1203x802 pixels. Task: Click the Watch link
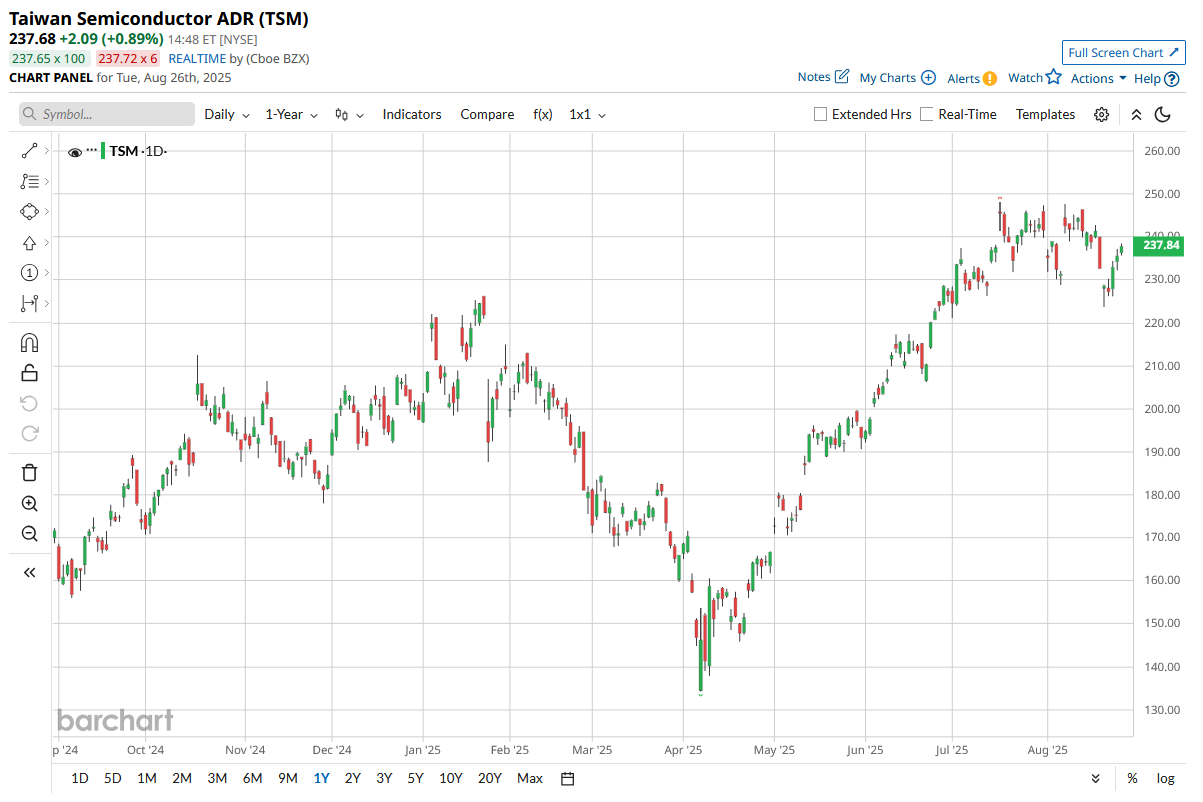1025,78
